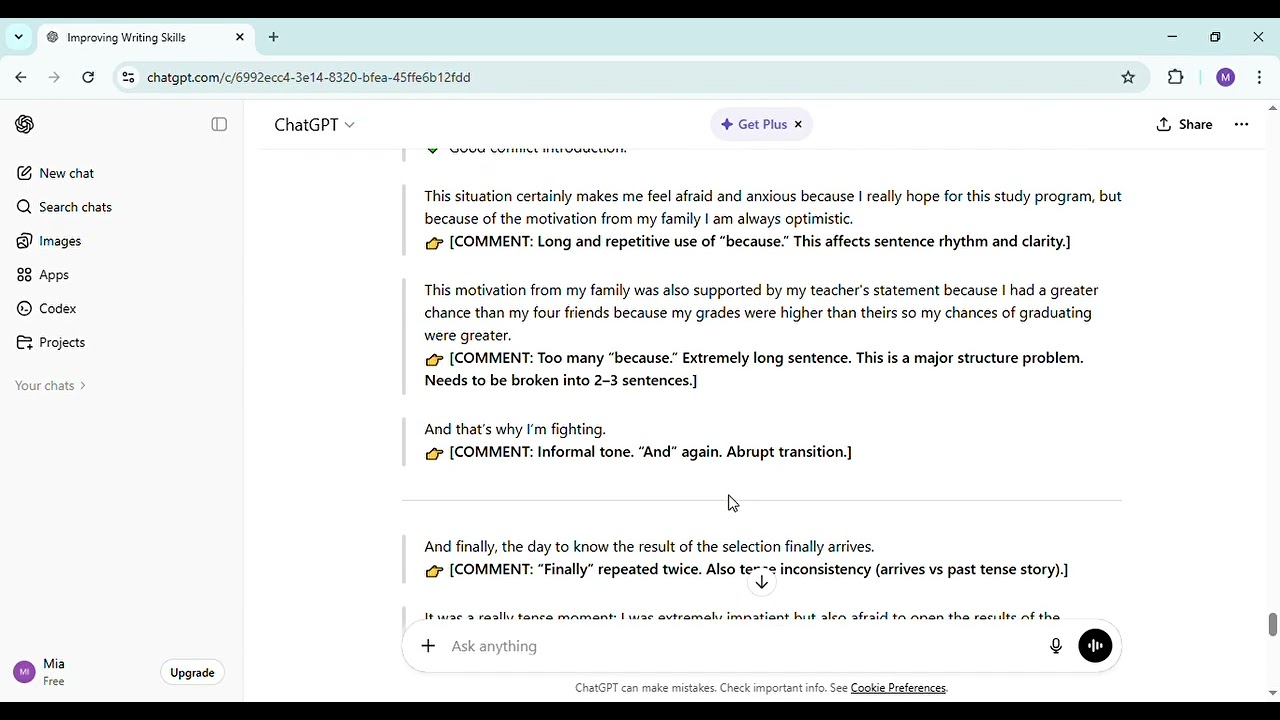The height and width of the screenshot is (720, 1280).
Task: Start dictation with the microphone icon
Action: tap(1056, 646)
